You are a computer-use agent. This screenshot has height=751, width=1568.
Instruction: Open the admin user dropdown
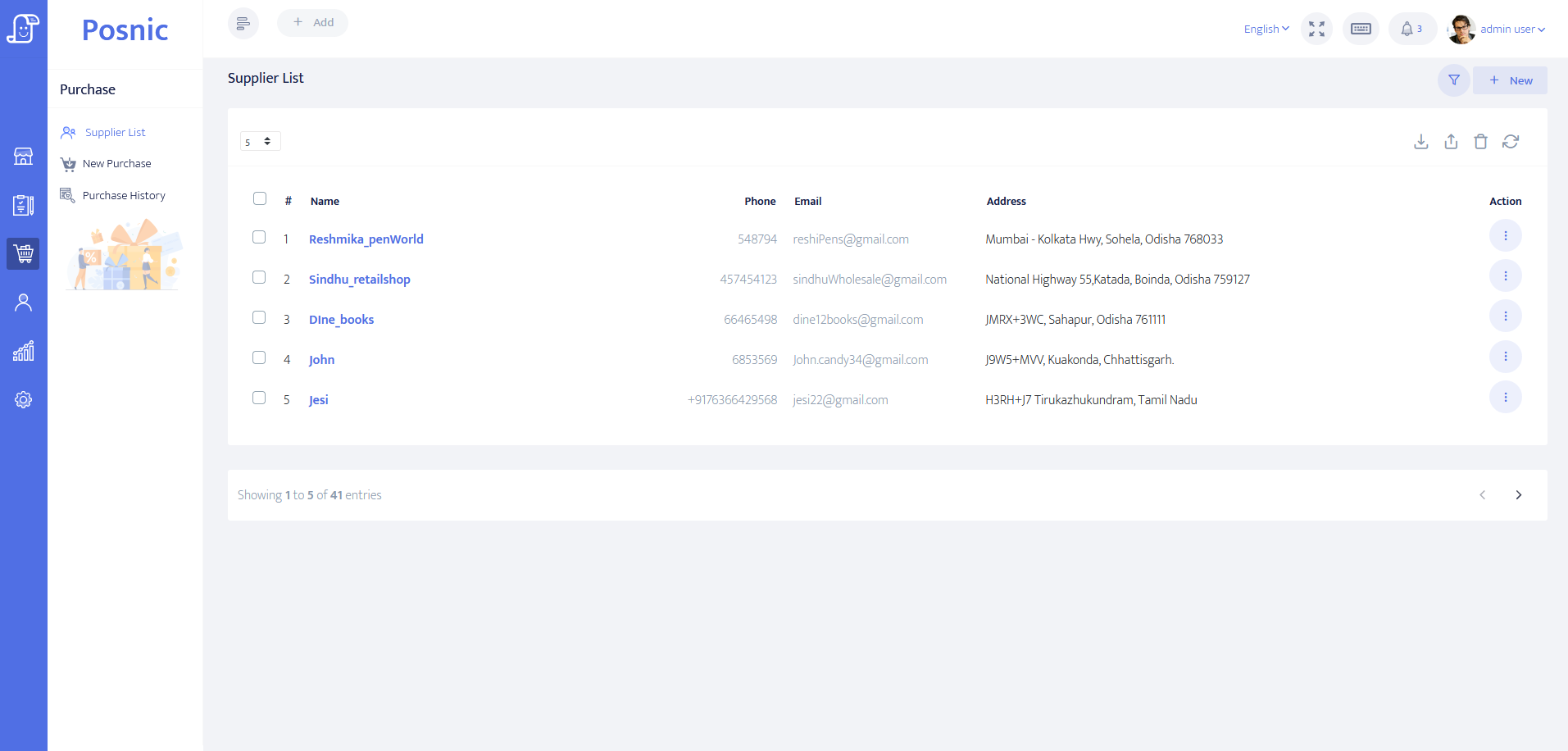pos(1511,29)
